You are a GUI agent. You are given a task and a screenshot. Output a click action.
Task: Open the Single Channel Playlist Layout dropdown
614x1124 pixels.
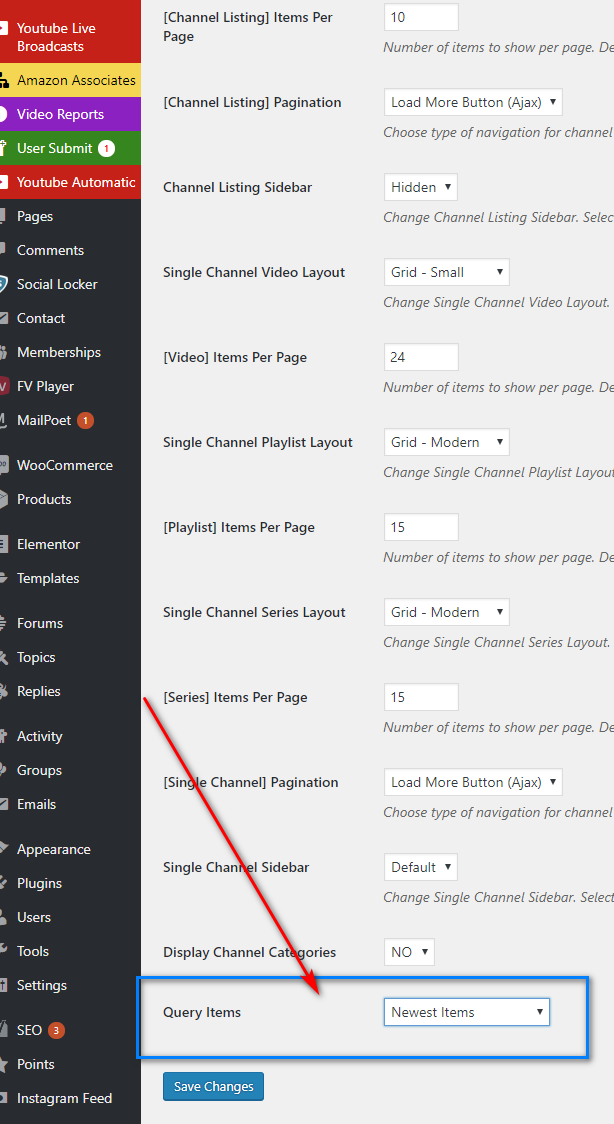point(446,442)
